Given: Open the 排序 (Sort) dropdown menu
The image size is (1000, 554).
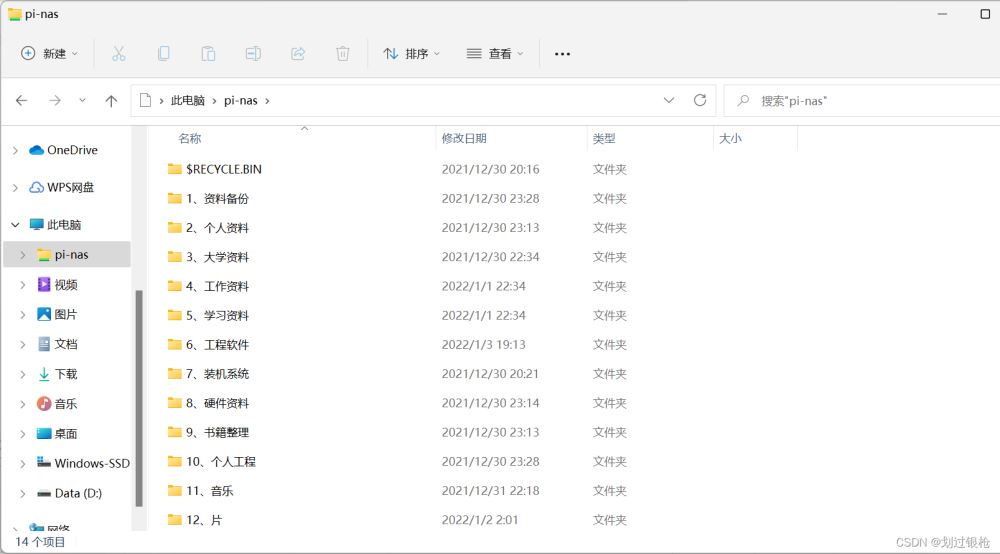Looking at the screenshot, I should (x=411, y=54).
